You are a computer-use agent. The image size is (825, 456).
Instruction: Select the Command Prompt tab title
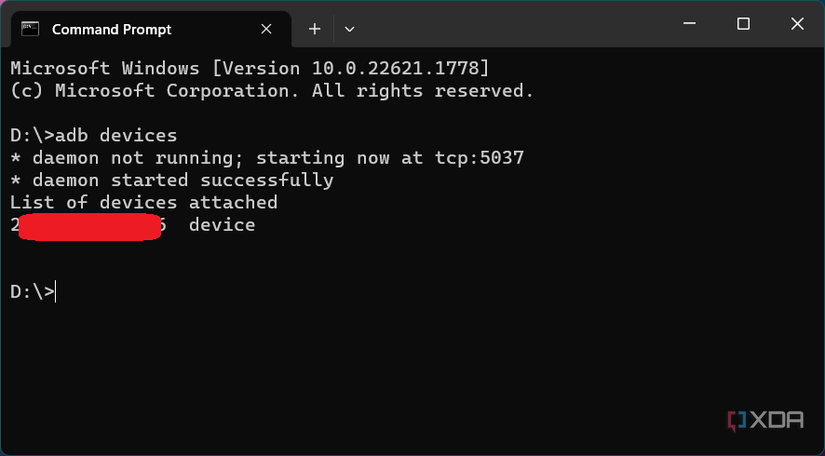click(112, 29)
